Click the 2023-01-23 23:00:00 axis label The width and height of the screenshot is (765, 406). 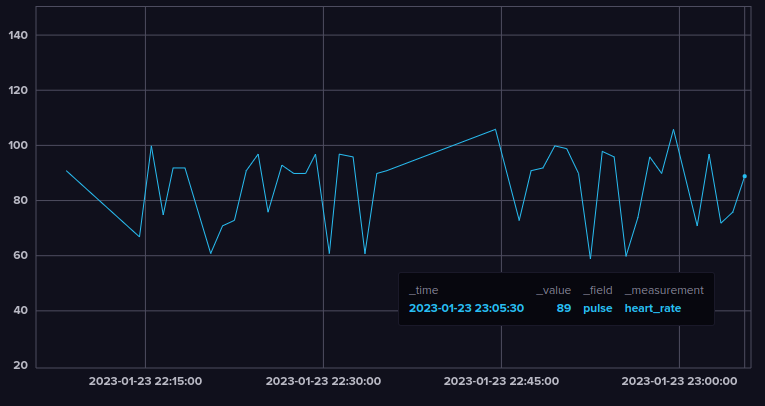tap(680, 381)
